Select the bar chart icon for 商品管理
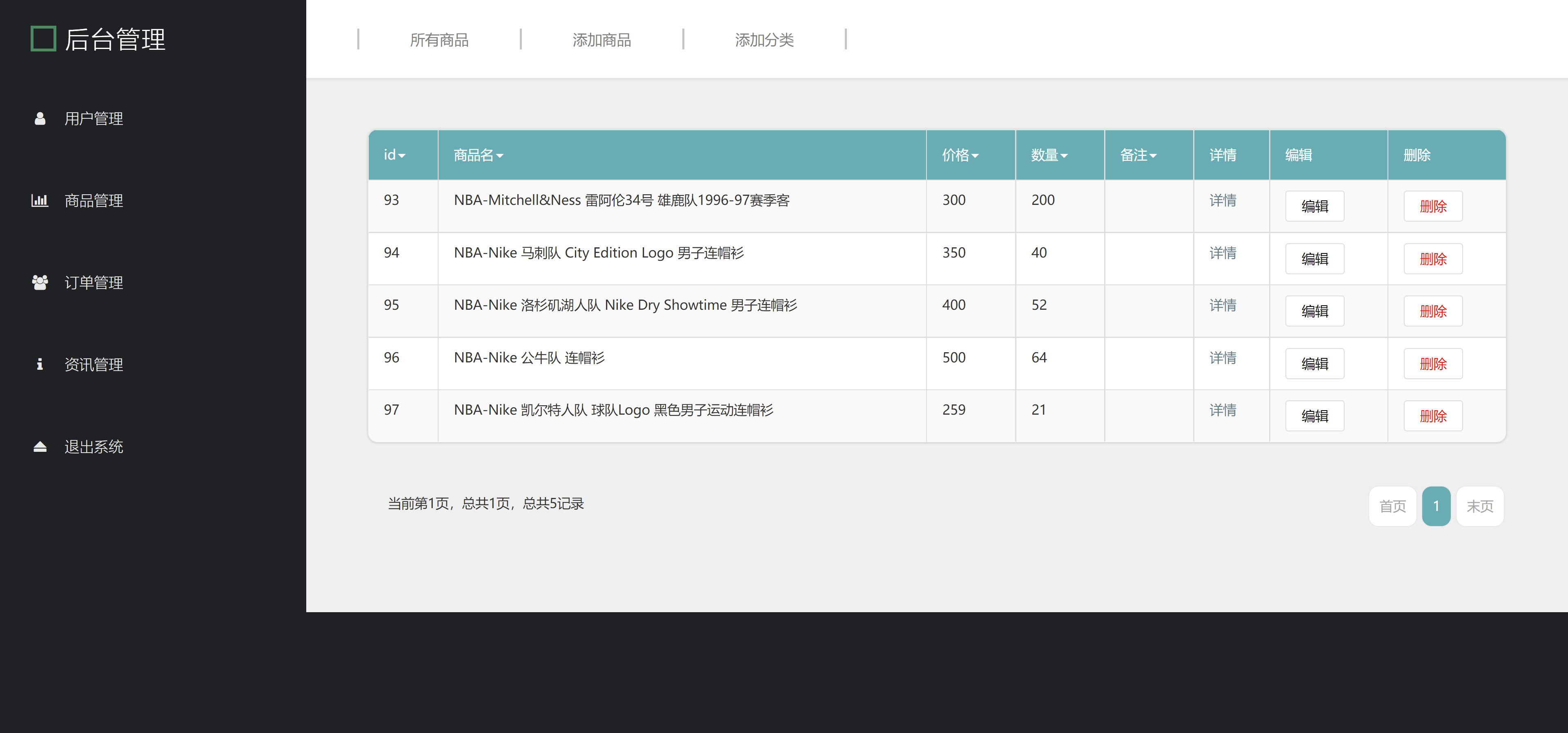This screenshot has height=733, width=1568. pos(40,201)
